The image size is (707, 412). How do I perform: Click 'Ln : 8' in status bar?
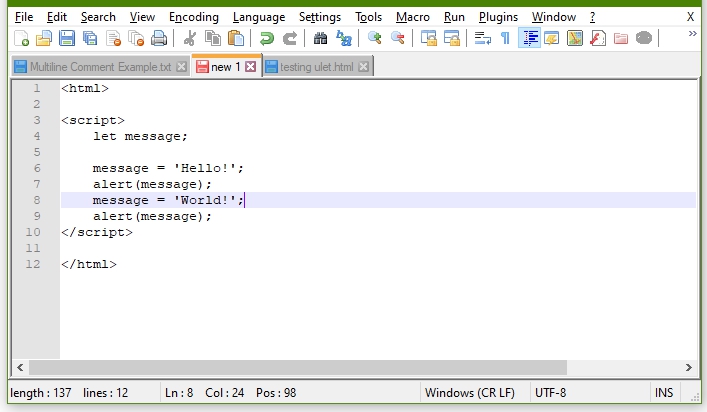click(x=179, y=393)
